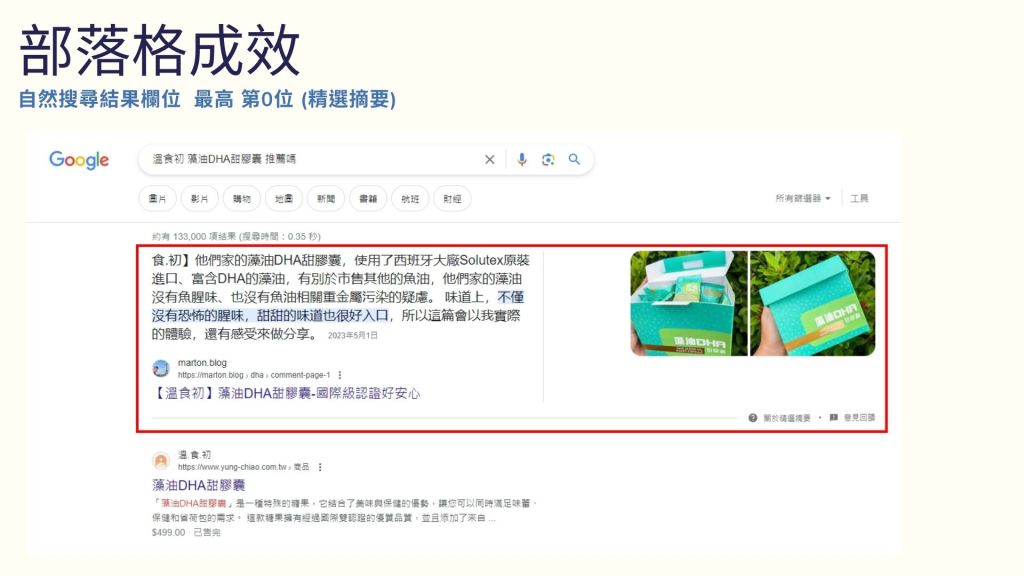Open Google Lens image search
Screen dimensions: 1024x576
(548, 159)
